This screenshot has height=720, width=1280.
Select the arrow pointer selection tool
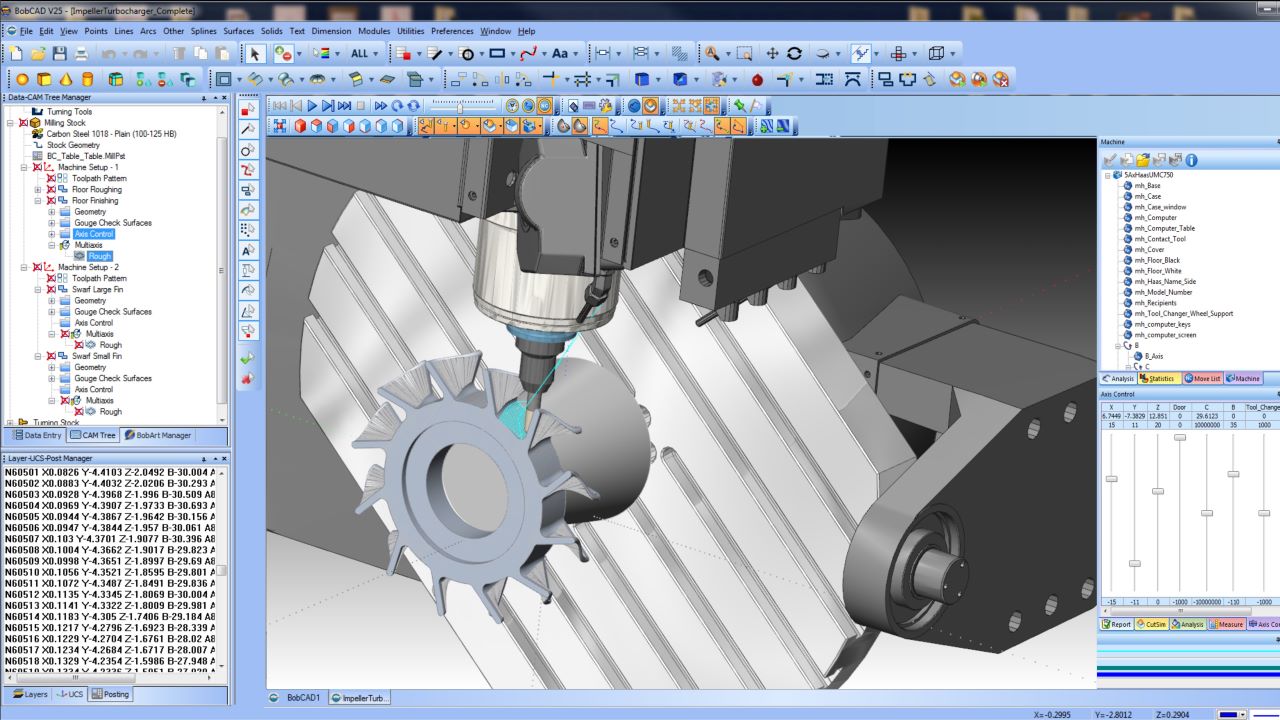254,54
